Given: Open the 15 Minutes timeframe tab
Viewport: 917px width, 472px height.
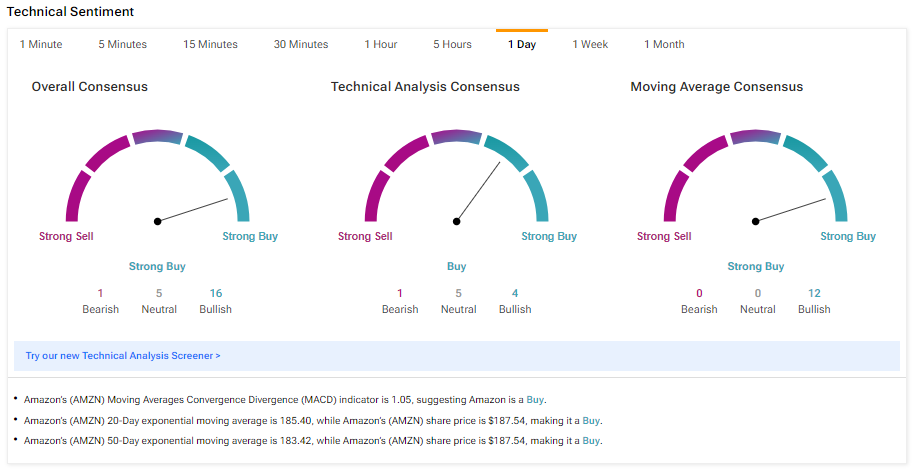Looking at the screenshot, I should (210, 44).
